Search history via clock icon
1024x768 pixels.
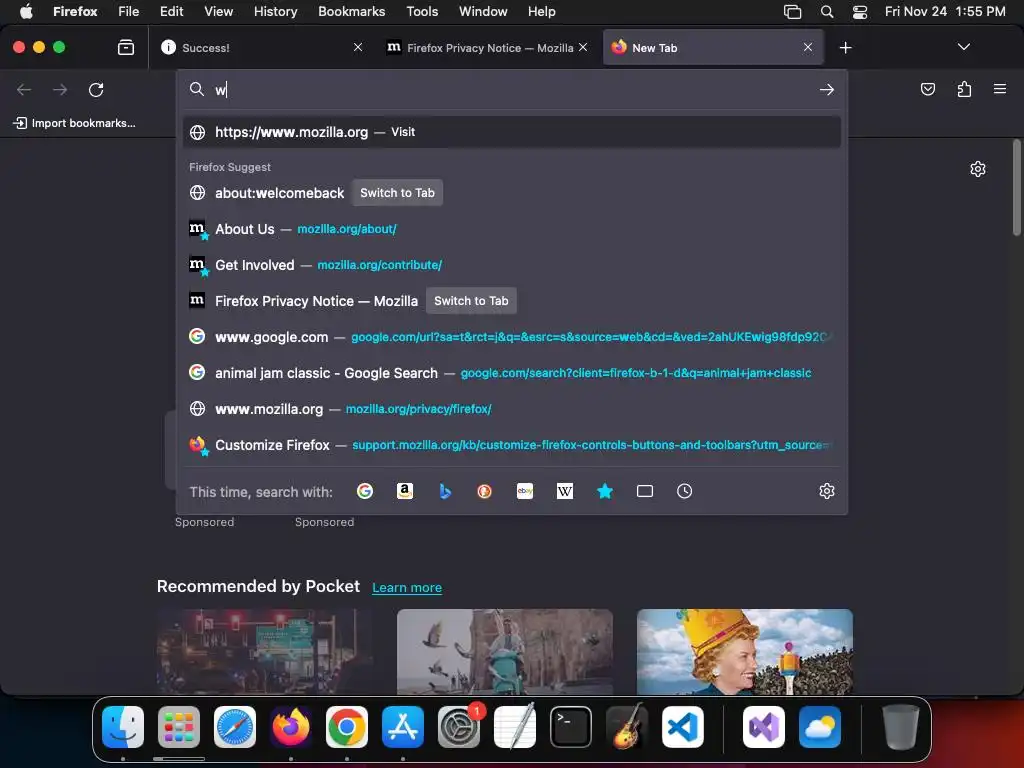pos(684,491)
